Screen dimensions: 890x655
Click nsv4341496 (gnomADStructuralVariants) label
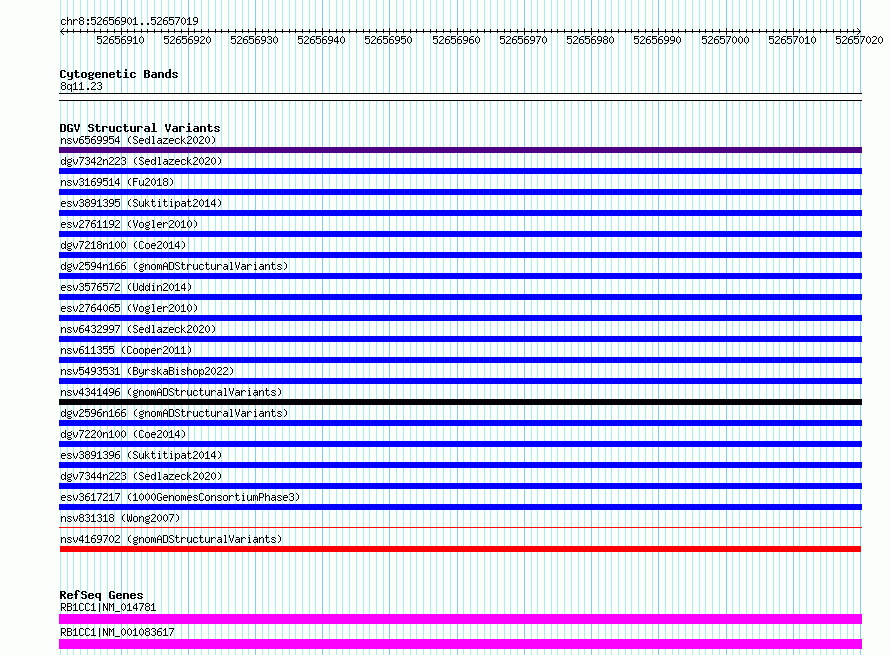pos(171,392)
